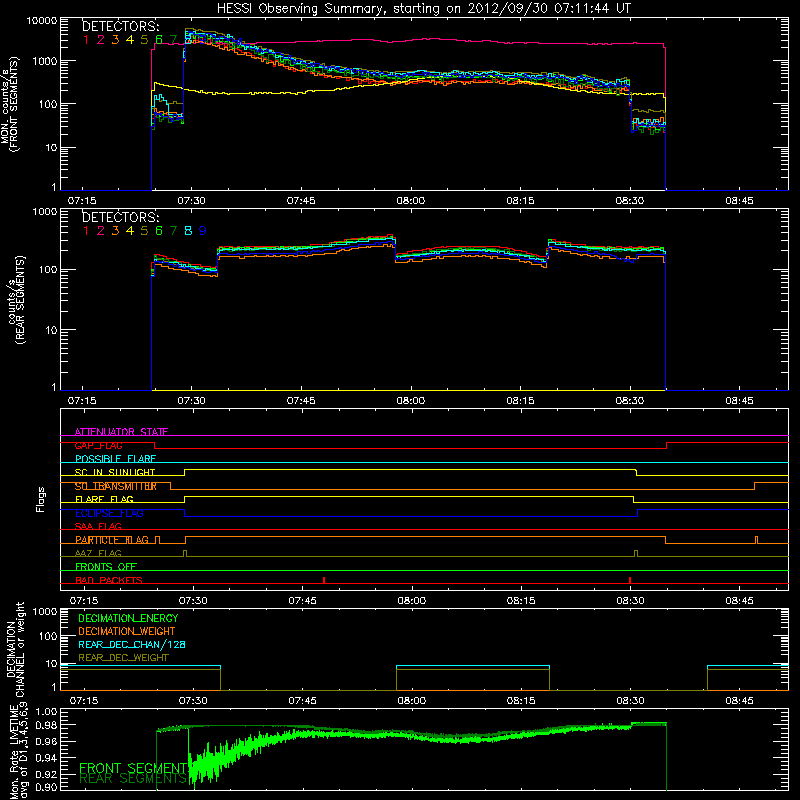
Task: Select detector 1 in the rear segments legend
Action: [x=86, y=231]
